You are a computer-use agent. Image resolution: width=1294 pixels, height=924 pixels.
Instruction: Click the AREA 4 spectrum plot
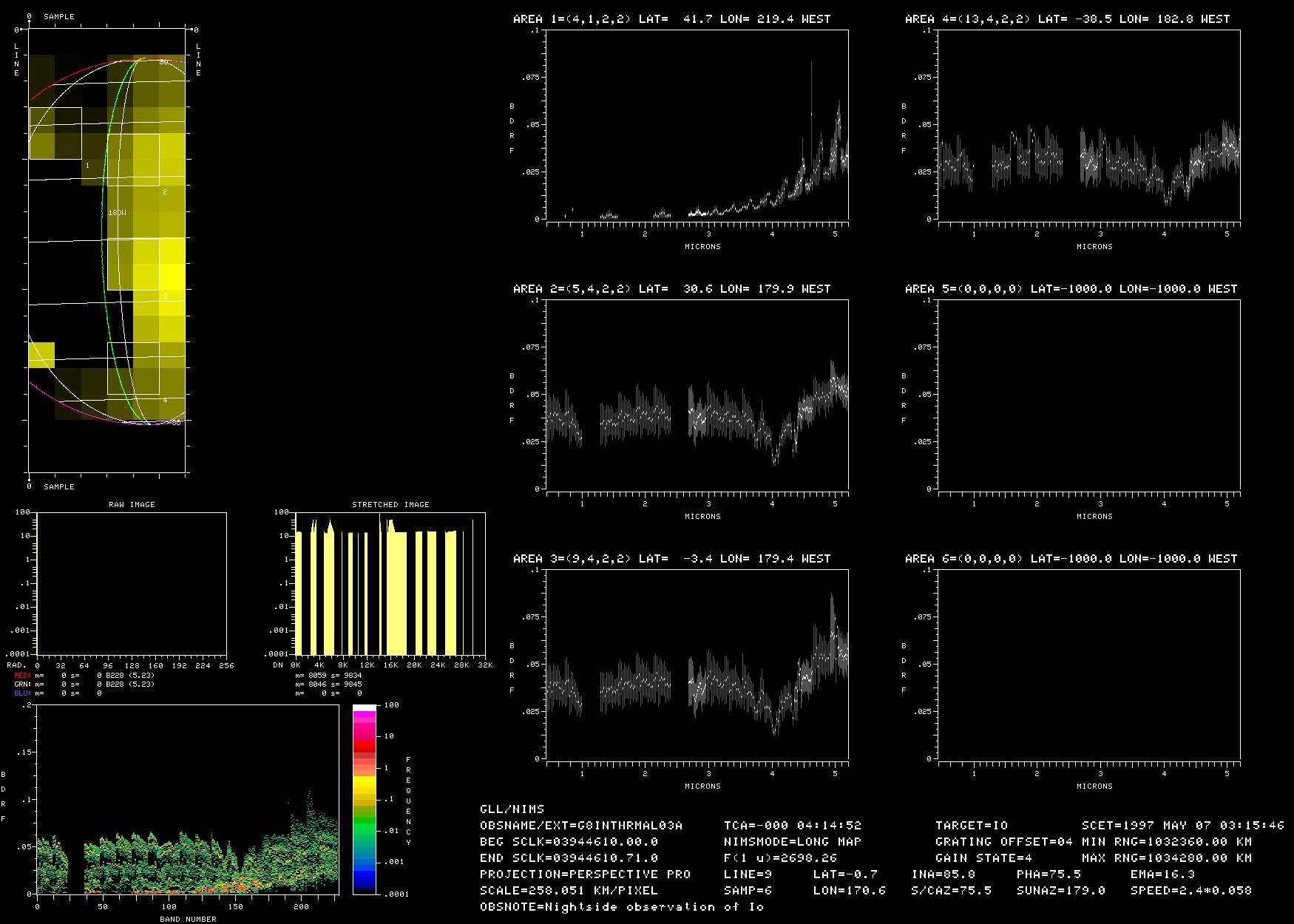point(1089,126)
